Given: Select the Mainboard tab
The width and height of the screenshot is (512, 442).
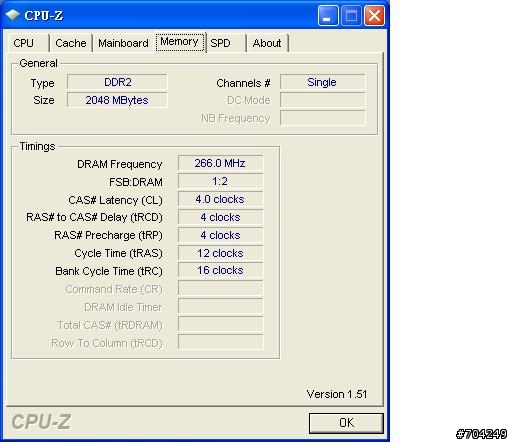Looking at the screenshot, I should (x=123, y=43).
